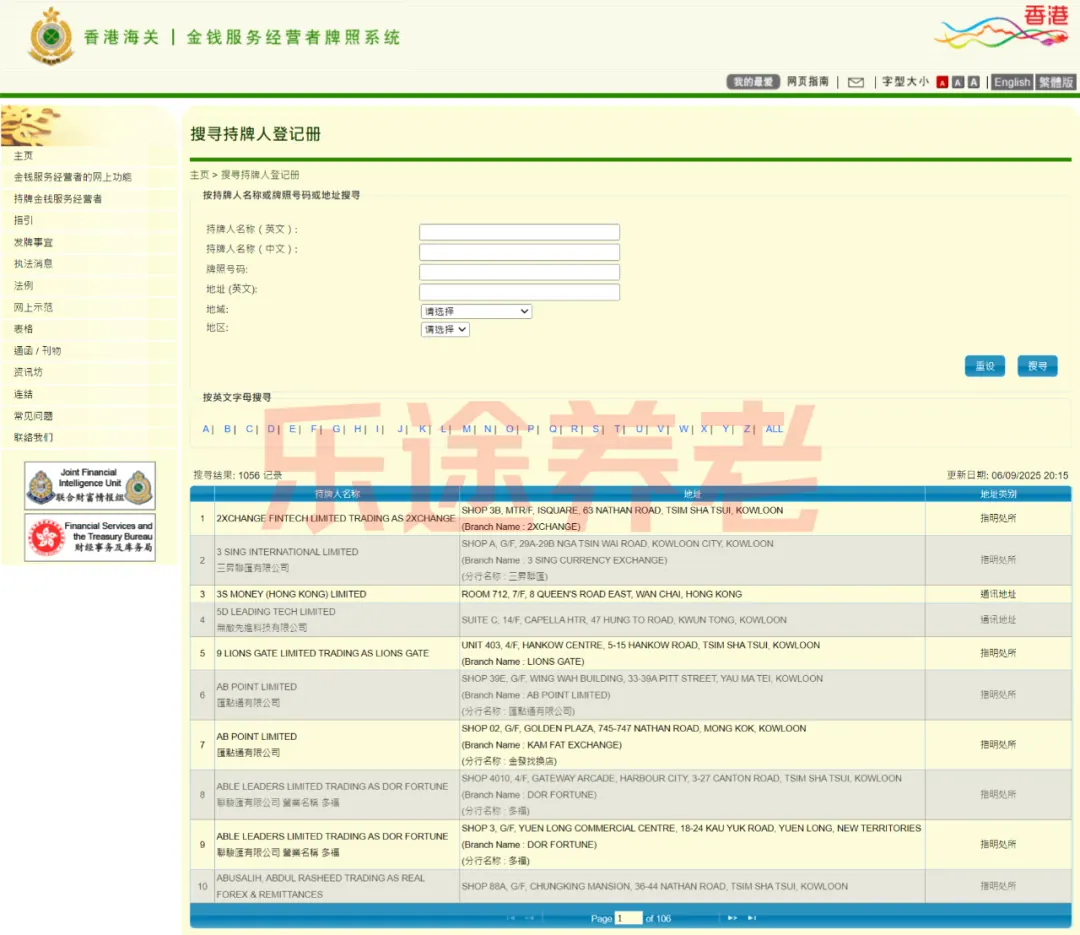This screenshot has height=935, width=1080.
Task: Select address ROOM 712, 7/F, 8 QUEEN'S ROAD EAST
Action: pyautogui.click(x=601, y=594)
